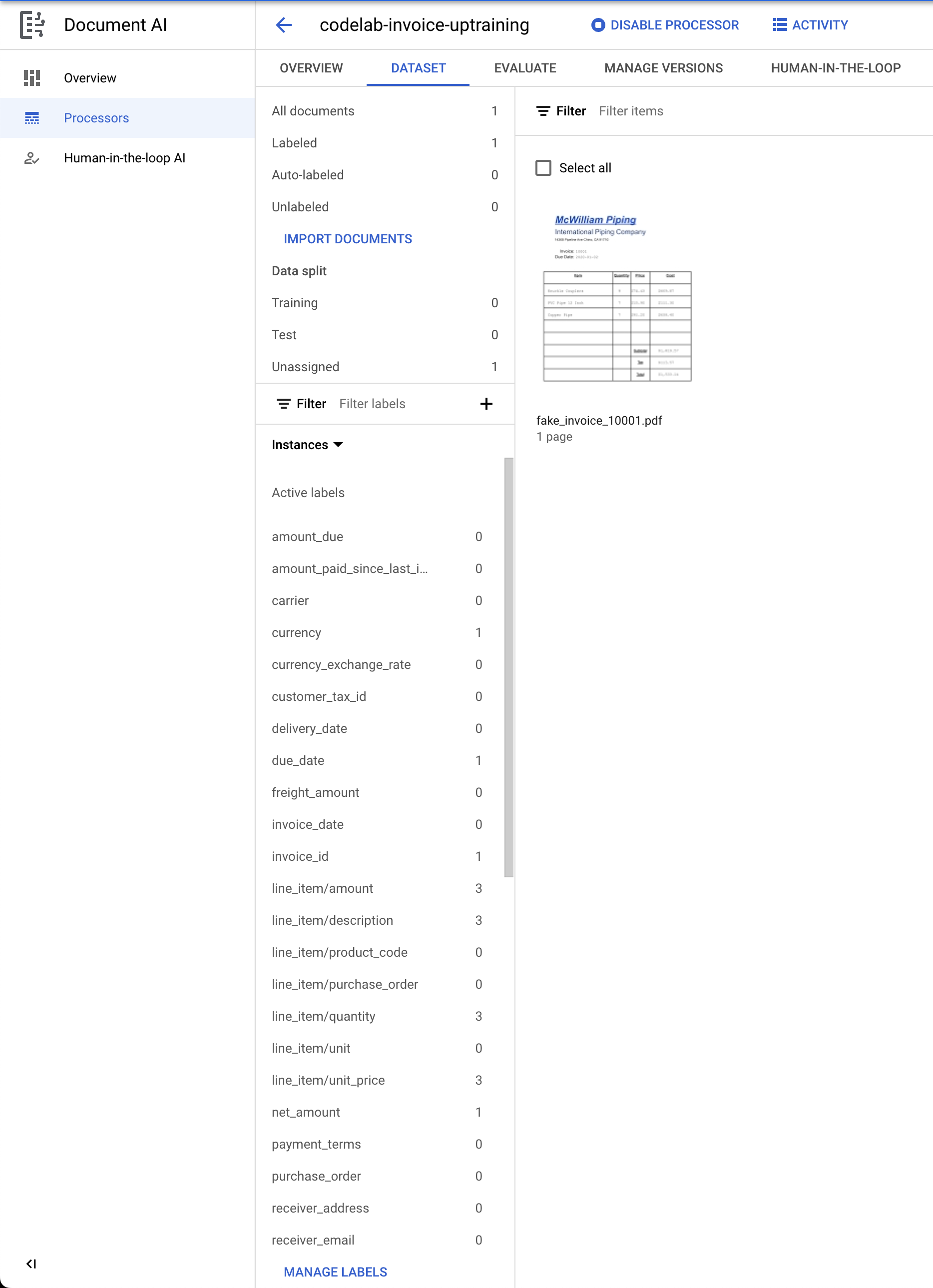Image resolution: width=933 pixels, height=1288 pixels.
Task: Switch to the Evaluate tab
Action: (525, 68)
